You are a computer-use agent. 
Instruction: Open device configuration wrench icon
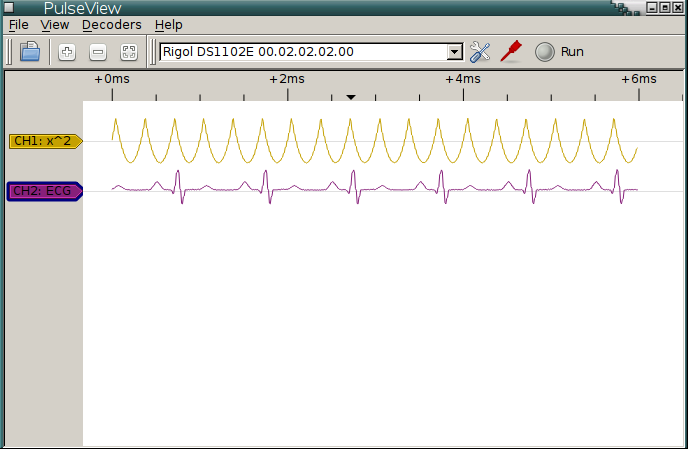point(480,52)
